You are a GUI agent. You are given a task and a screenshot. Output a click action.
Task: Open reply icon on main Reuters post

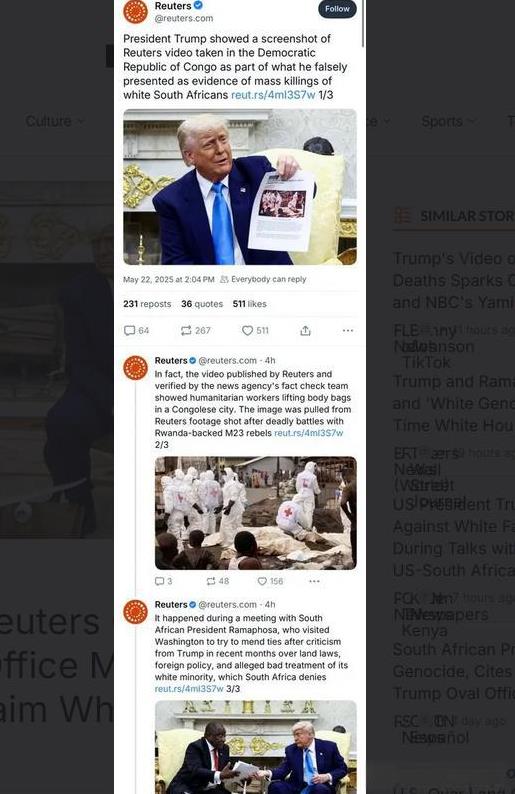coord(130,331)
